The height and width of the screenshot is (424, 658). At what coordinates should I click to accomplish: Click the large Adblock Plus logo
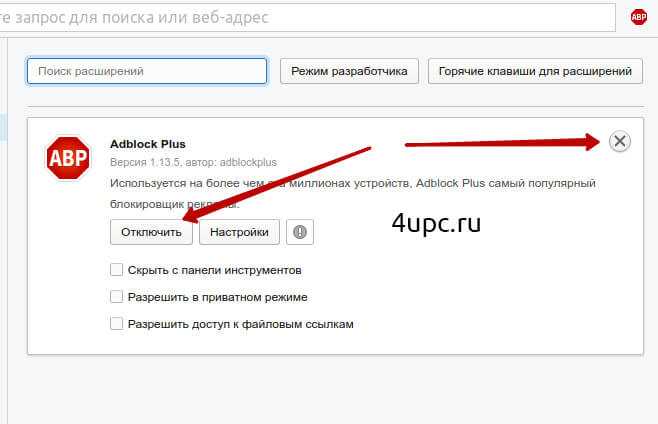tap(68, 158)
